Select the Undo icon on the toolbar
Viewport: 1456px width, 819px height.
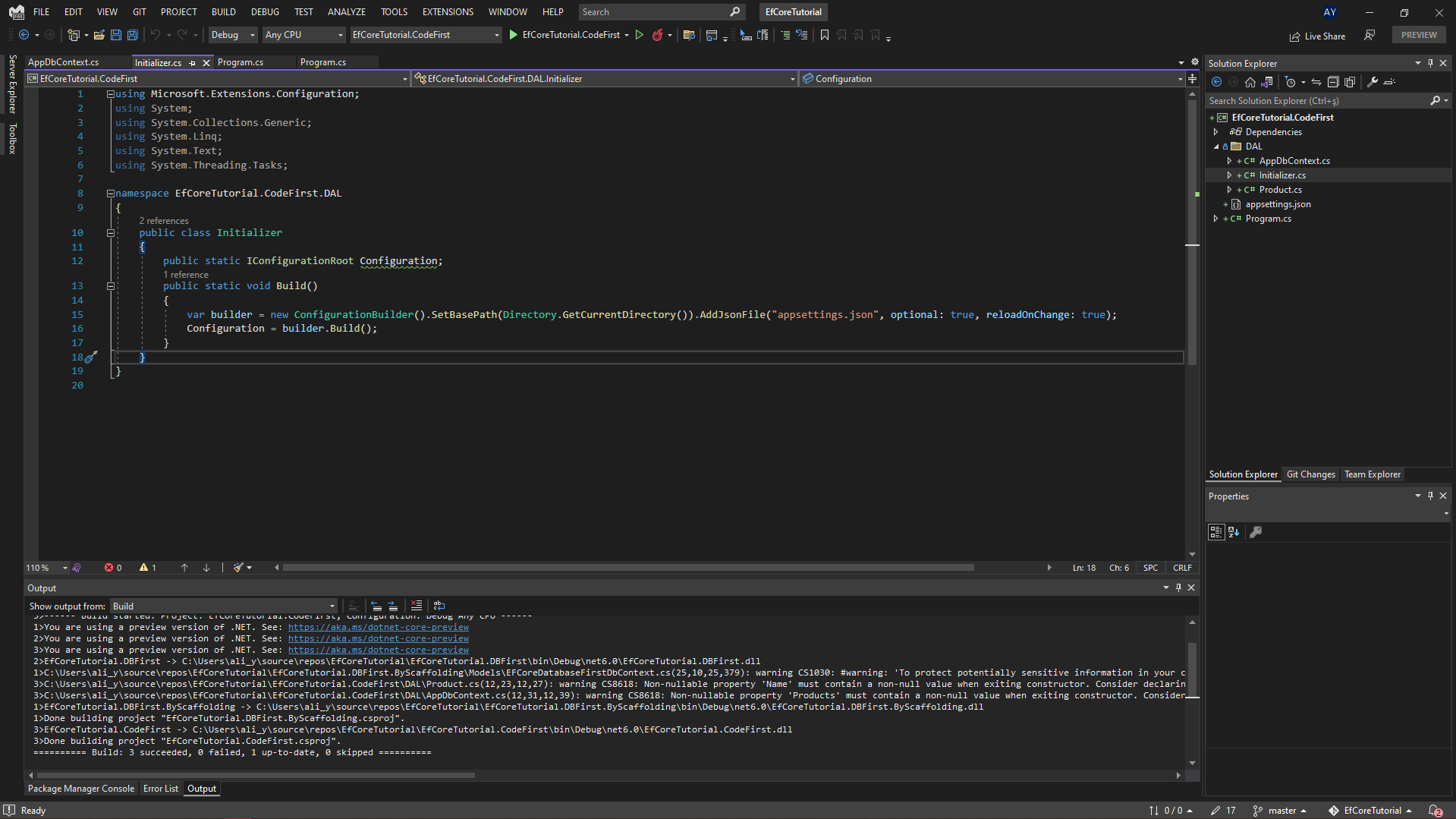point(154,35)
